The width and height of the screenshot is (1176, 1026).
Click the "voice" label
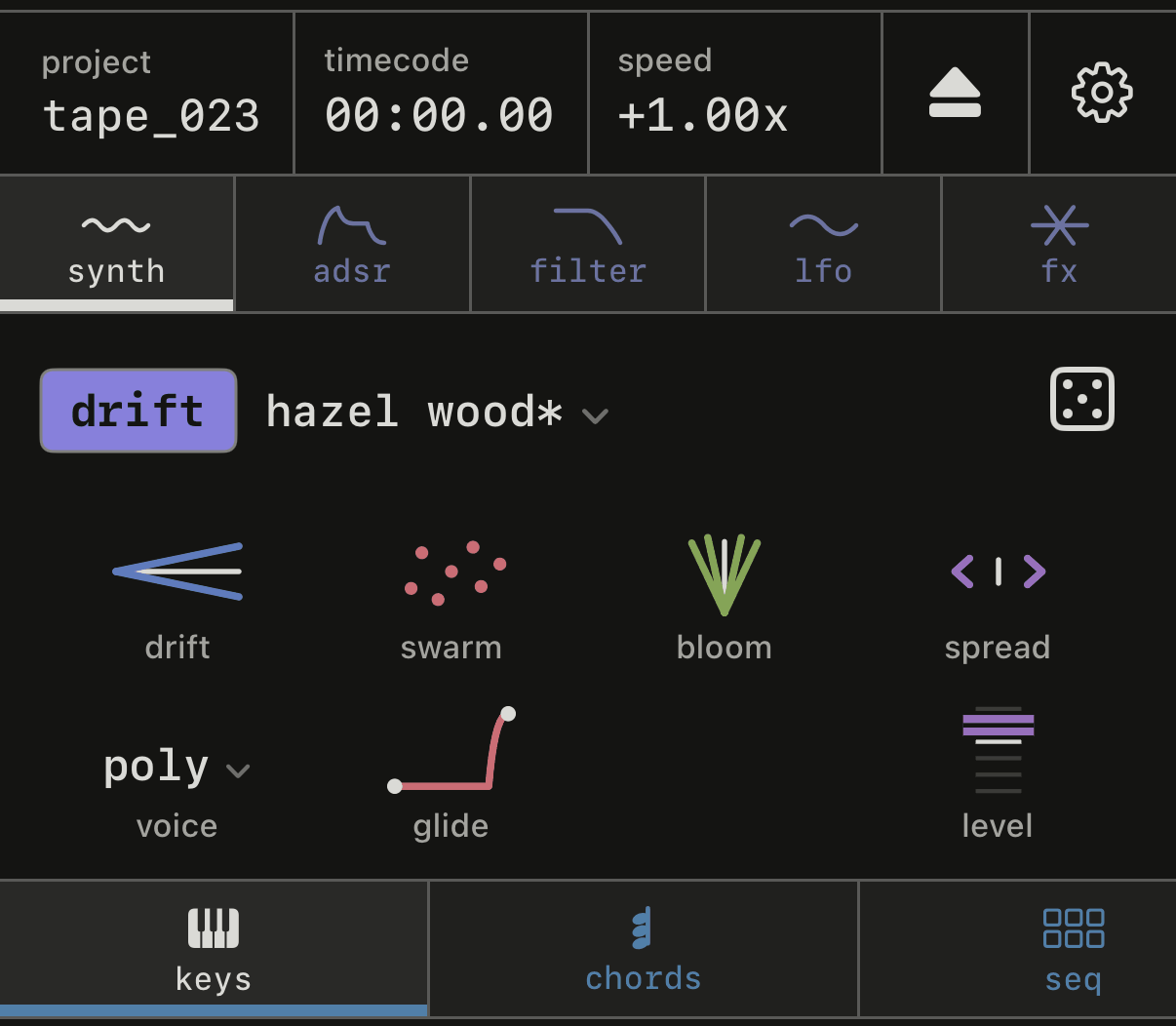176,826
